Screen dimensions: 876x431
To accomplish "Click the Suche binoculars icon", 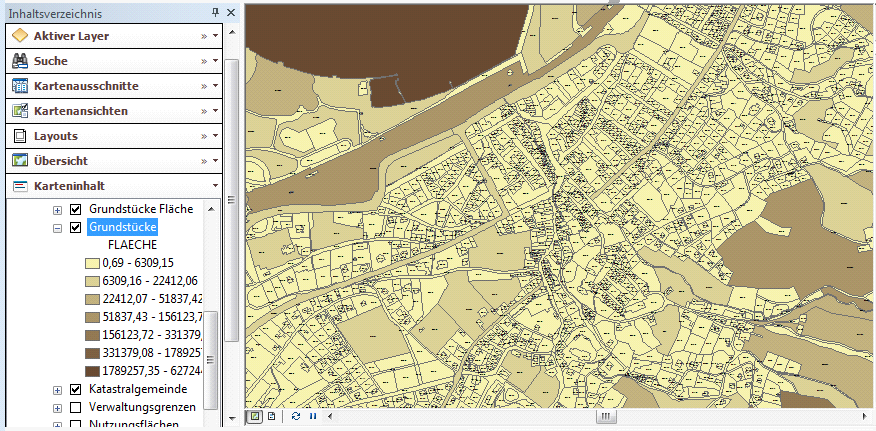I will (19, 61).
